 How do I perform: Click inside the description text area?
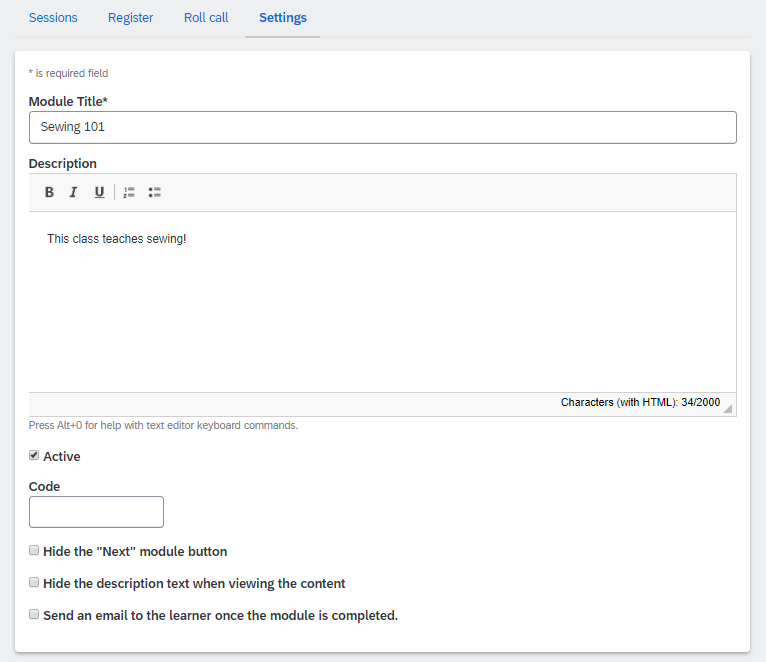coord(383,302)
